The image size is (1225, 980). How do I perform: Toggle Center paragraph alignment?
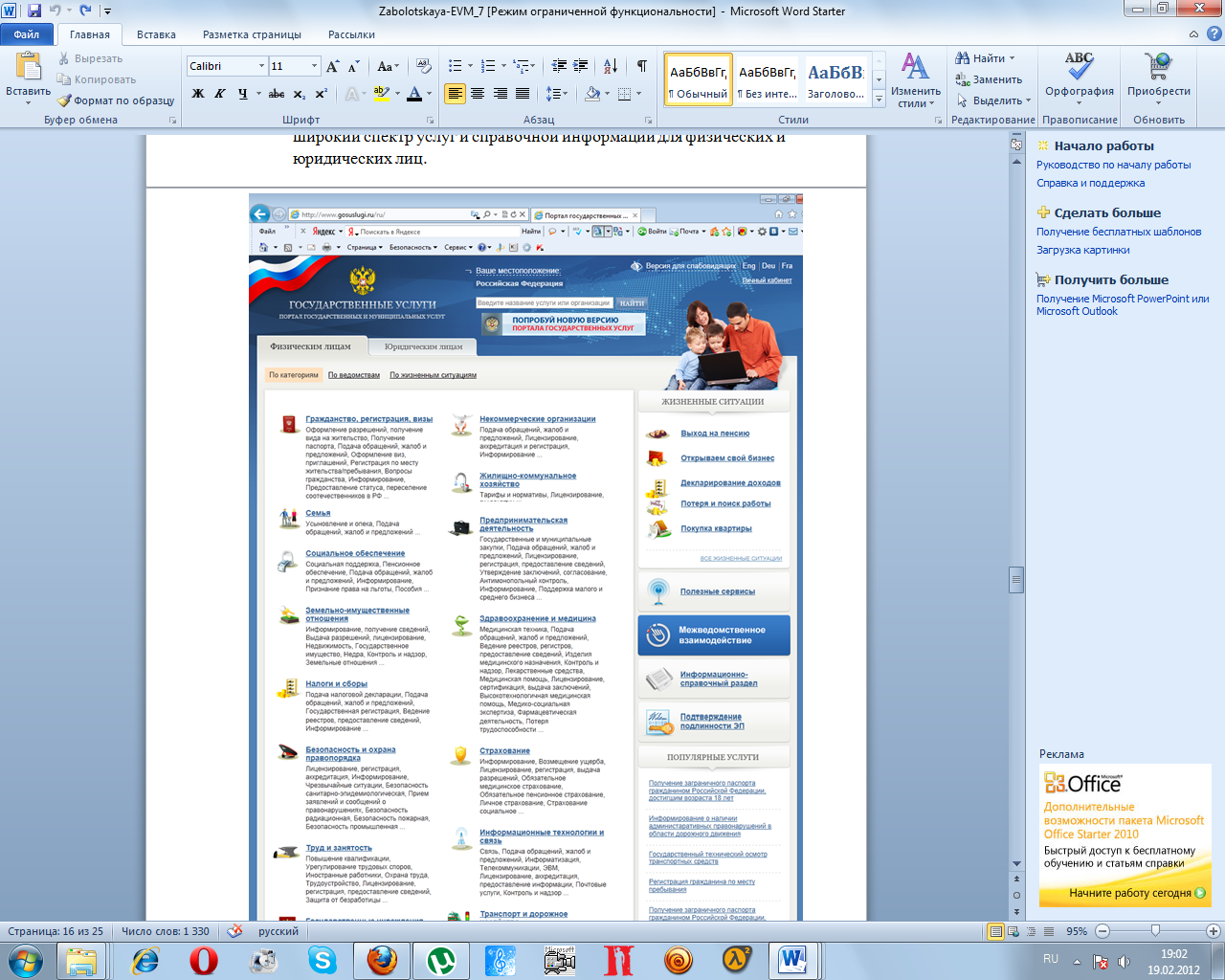pos(478,94)
